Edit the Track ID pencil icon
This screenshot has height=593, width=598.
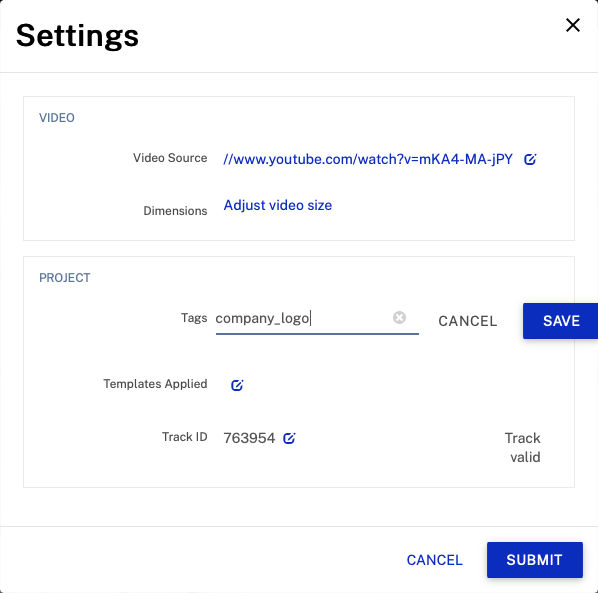point(289,438)
